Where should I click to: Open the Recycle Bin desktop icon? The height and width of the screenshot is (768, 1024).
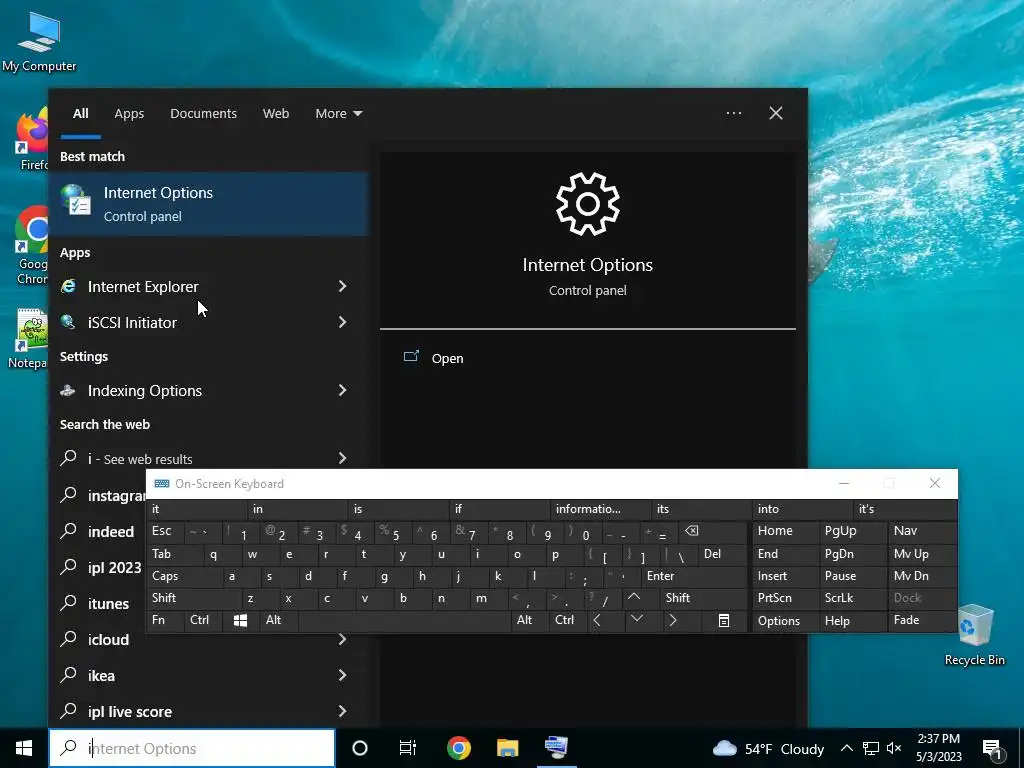click(x=975, y=635)
